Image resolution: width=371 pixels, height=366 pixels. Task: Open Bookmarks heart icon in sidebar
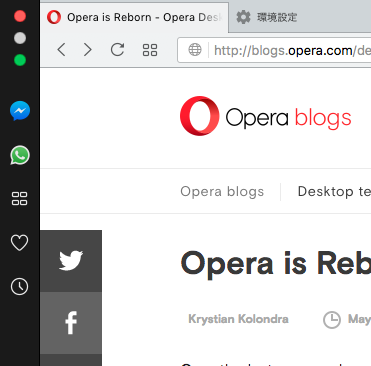pos(20,242)
